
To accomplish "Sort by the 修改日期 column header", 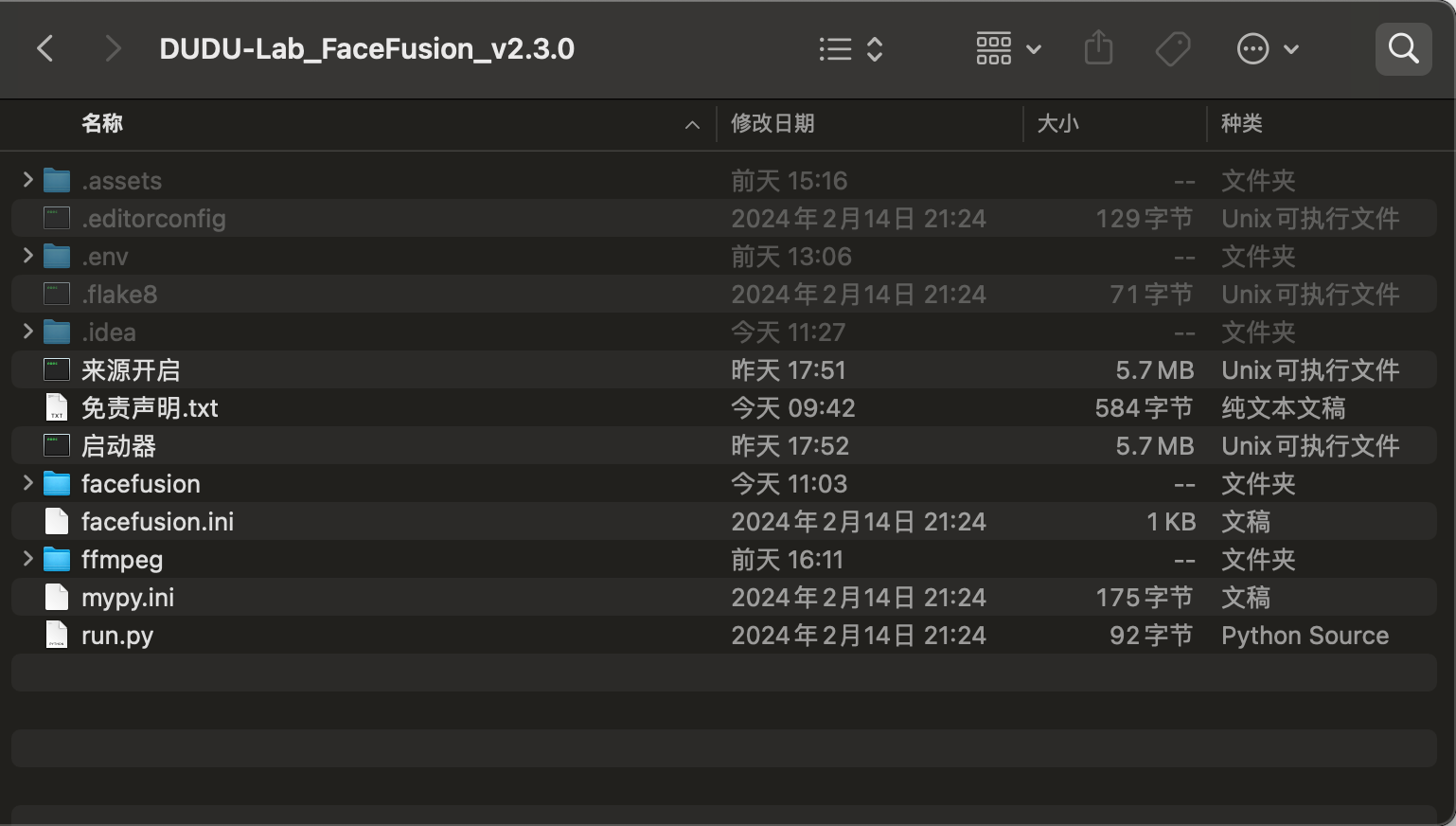I will coord(772,123).
